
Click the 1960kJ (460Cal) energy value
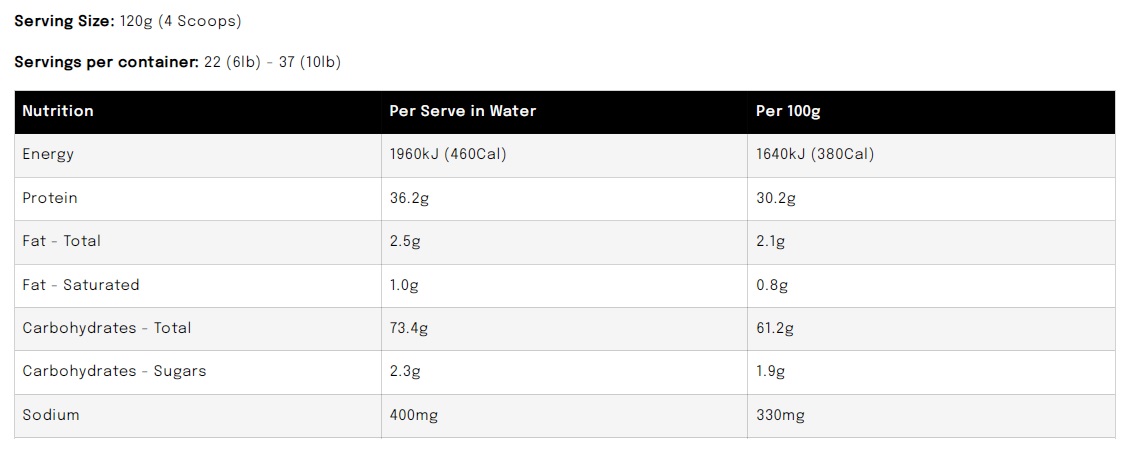point(447,155)
